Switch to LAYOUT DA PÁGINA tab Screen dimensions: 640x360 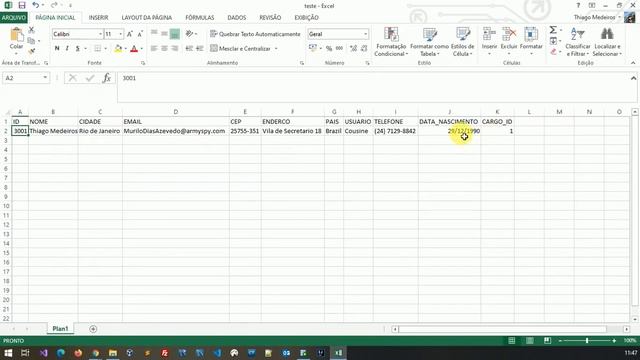point(147,18)
